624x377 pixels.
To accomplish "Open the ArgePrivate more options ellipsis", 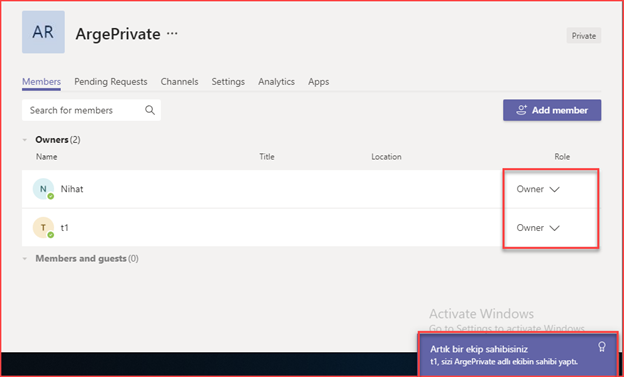I will (172, 33).
